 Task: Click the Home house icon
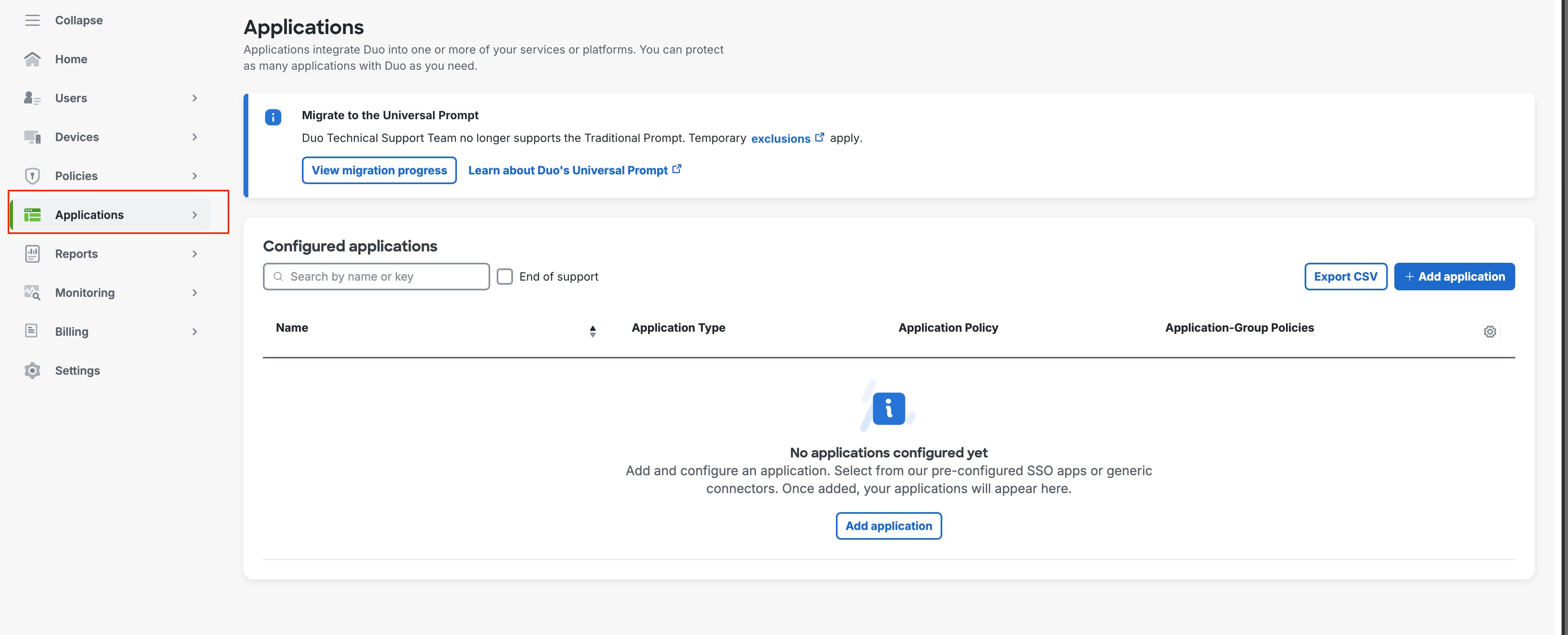pos(32,59)
